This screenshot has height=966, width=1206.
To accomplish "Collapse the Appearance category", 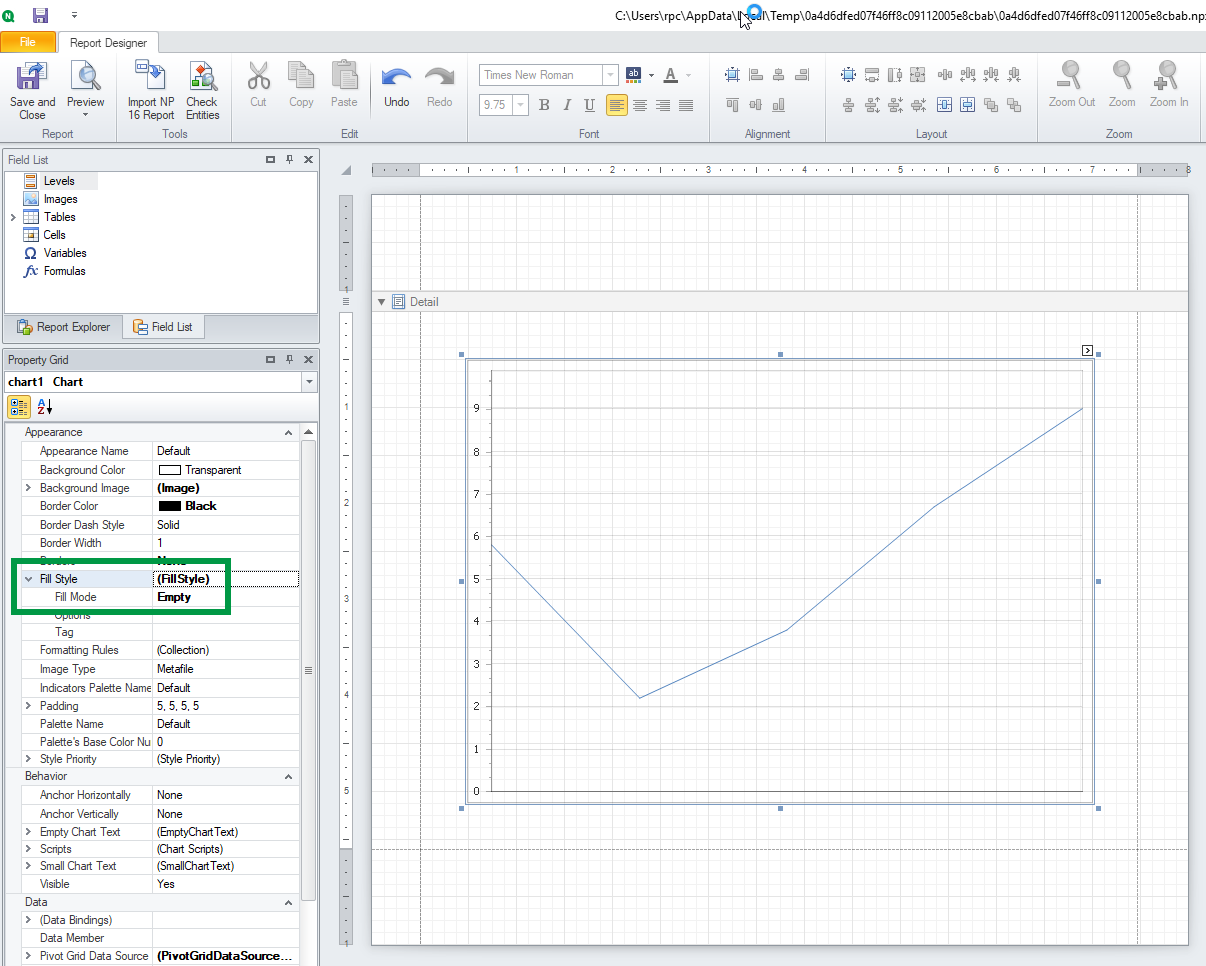I will click(288, 433).
